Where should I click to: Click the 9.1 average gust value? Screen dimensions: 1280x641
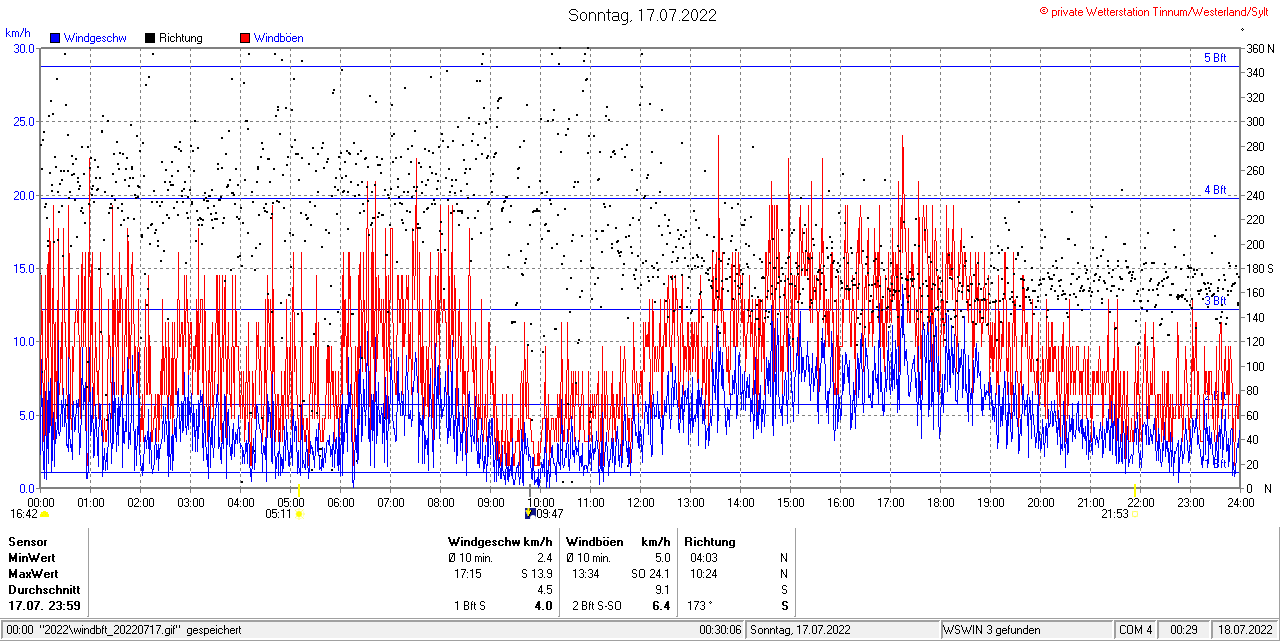point(662,590)
